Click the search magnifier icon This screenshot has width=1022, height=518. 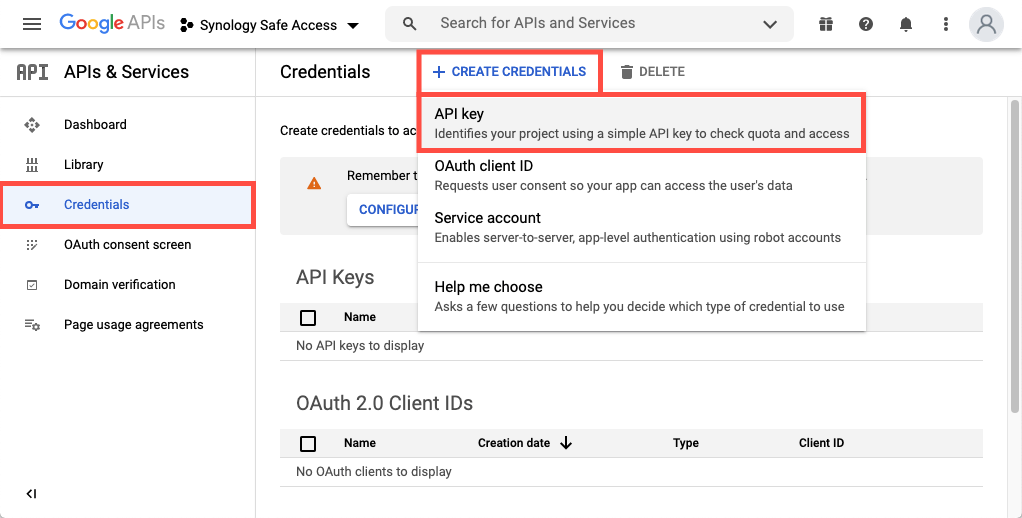(x=409, y=24)
